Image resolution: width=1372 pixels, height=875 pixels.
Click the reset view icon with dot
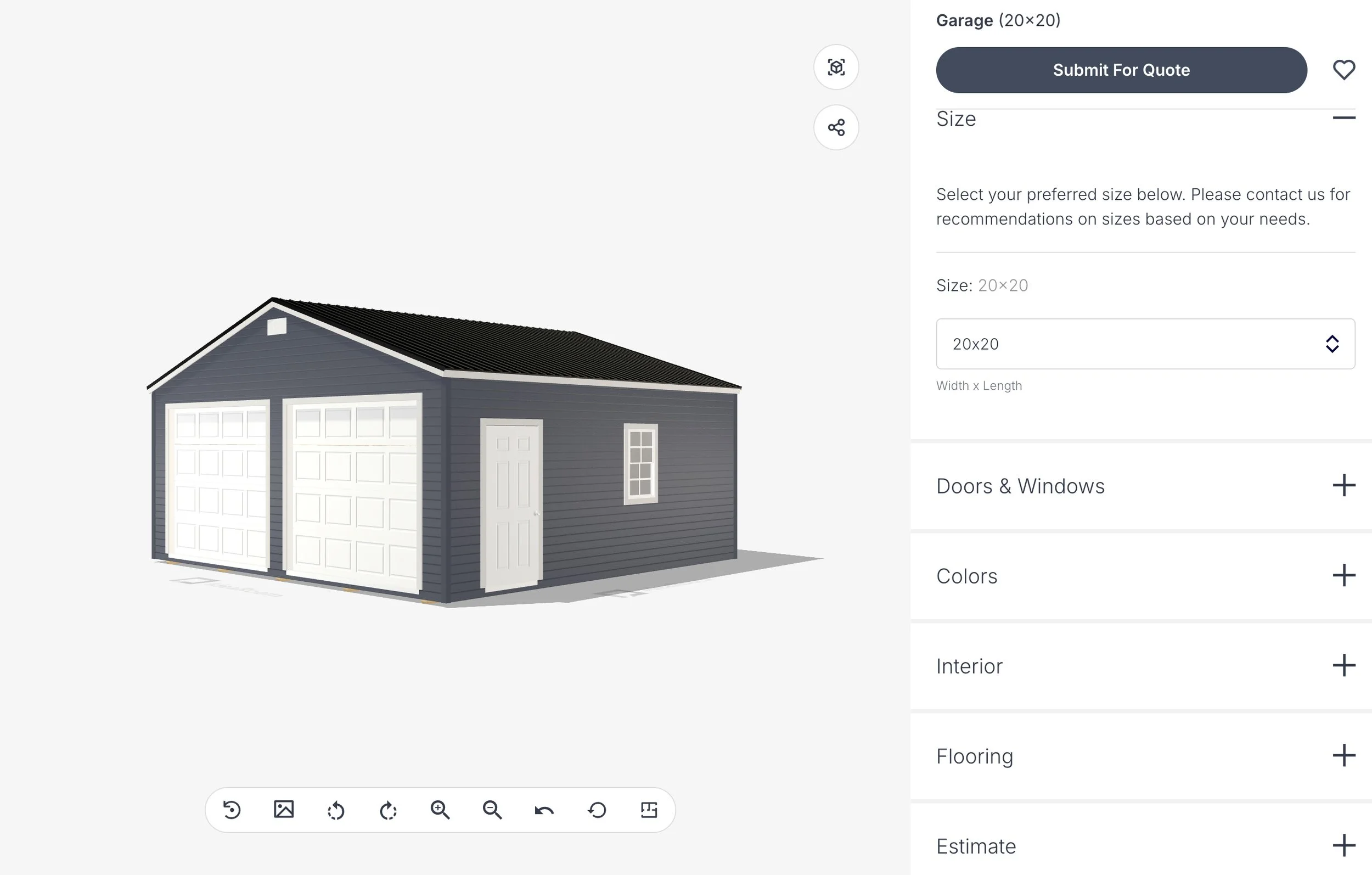(232, 810)
